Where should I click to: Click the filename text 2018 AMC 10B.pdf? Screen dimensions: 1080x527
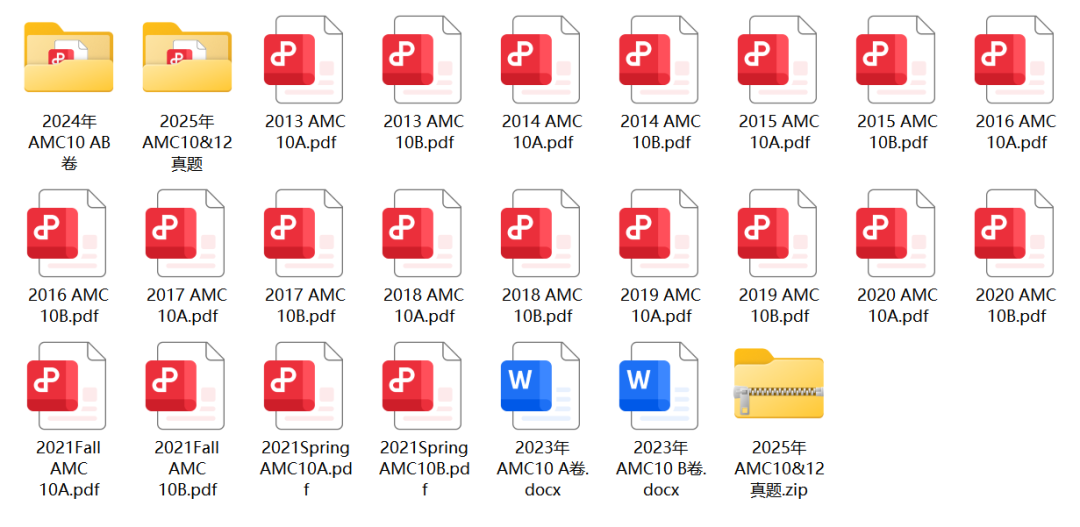(x=543, y=305)
